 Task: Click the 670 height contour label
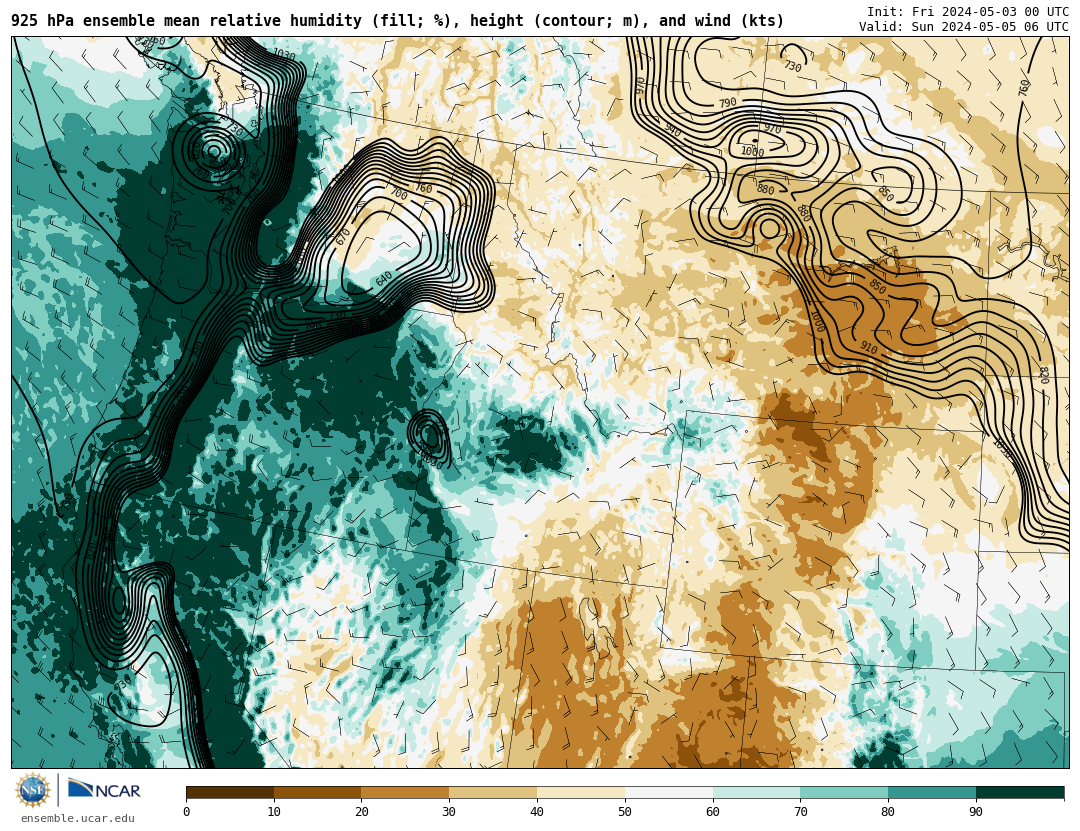coord(343,237)
